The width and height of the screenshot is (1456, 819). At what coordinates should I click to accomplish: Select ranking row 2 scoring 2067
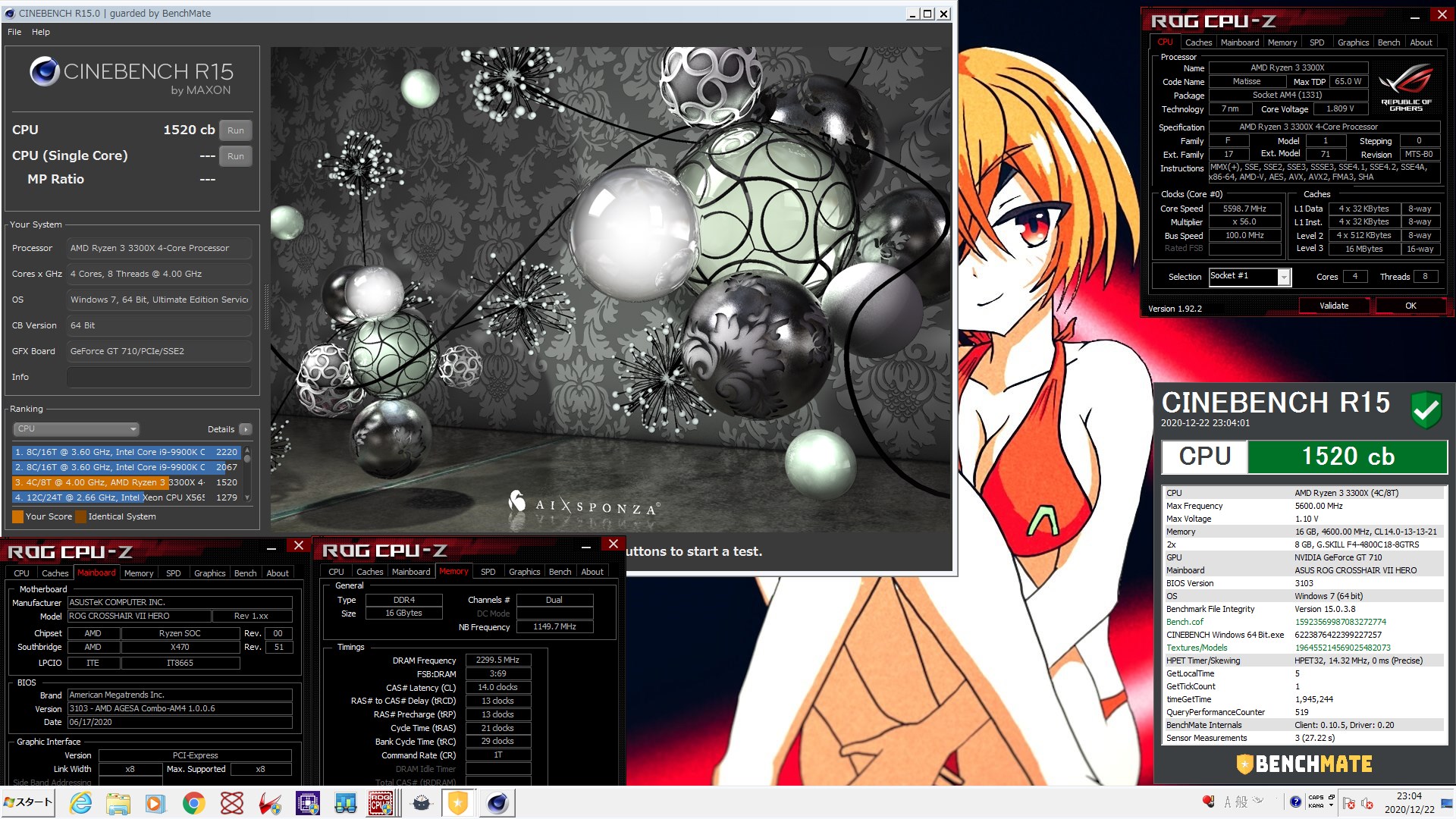pos(126,467)
